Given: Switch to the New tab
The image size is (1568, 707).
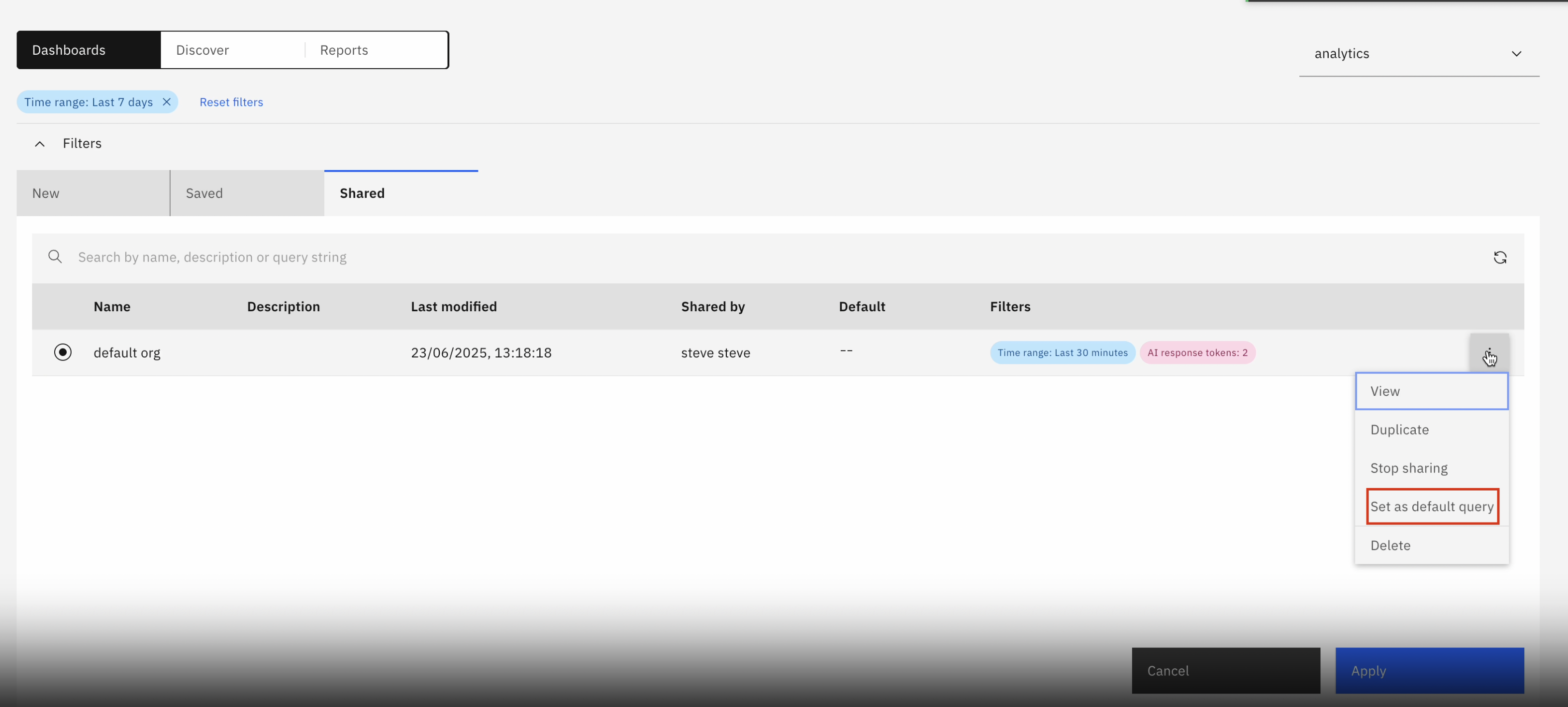Looking at the screenshot, I should (93, 193).
